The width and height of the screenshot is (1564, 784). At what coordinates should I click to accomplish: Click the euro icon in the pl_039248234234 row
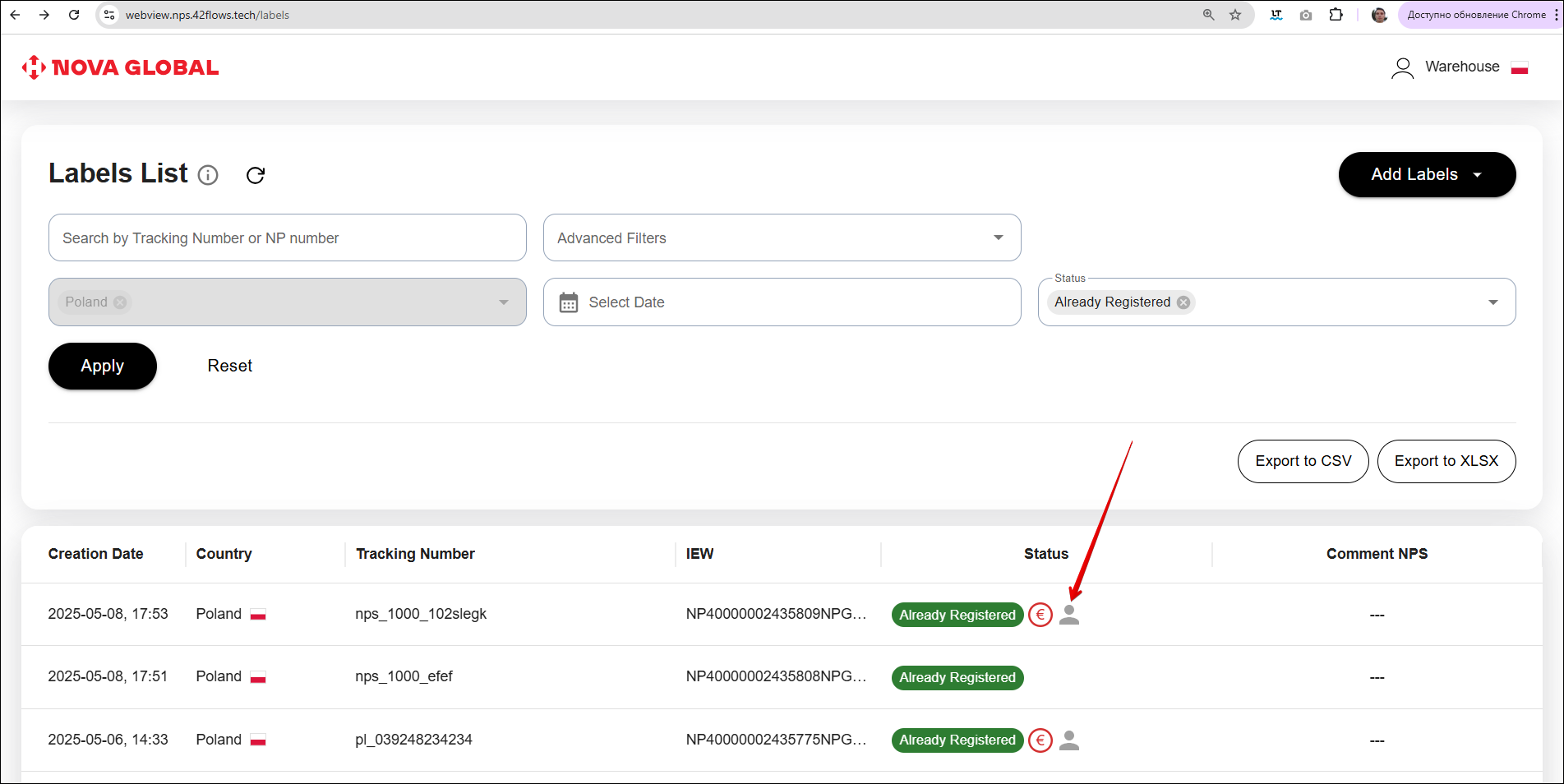(x=1040, y=740)
